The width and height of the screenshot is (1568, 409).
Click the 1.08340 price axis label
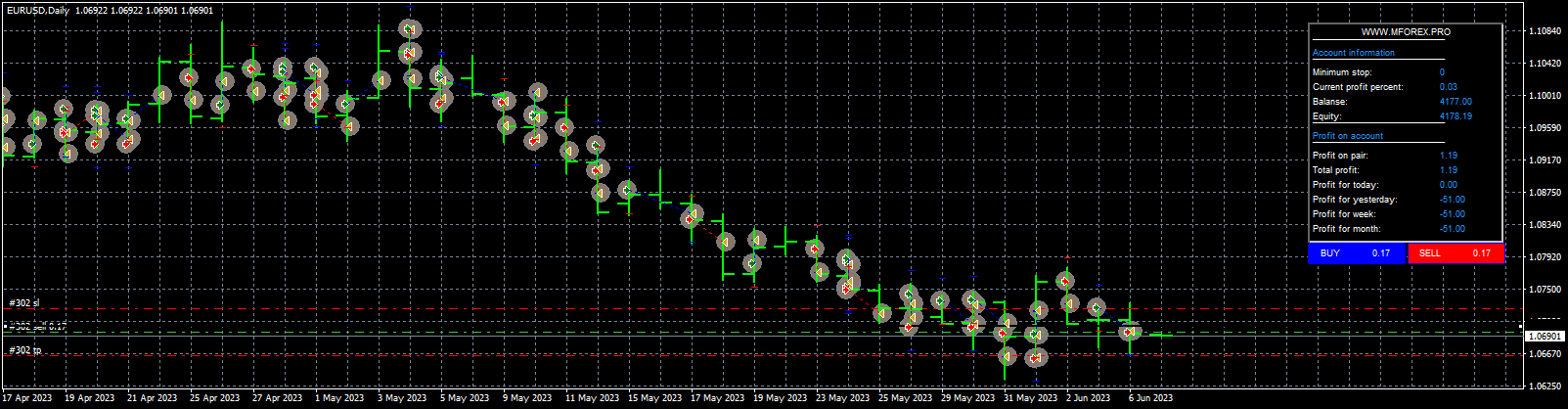pos(1545,225)
